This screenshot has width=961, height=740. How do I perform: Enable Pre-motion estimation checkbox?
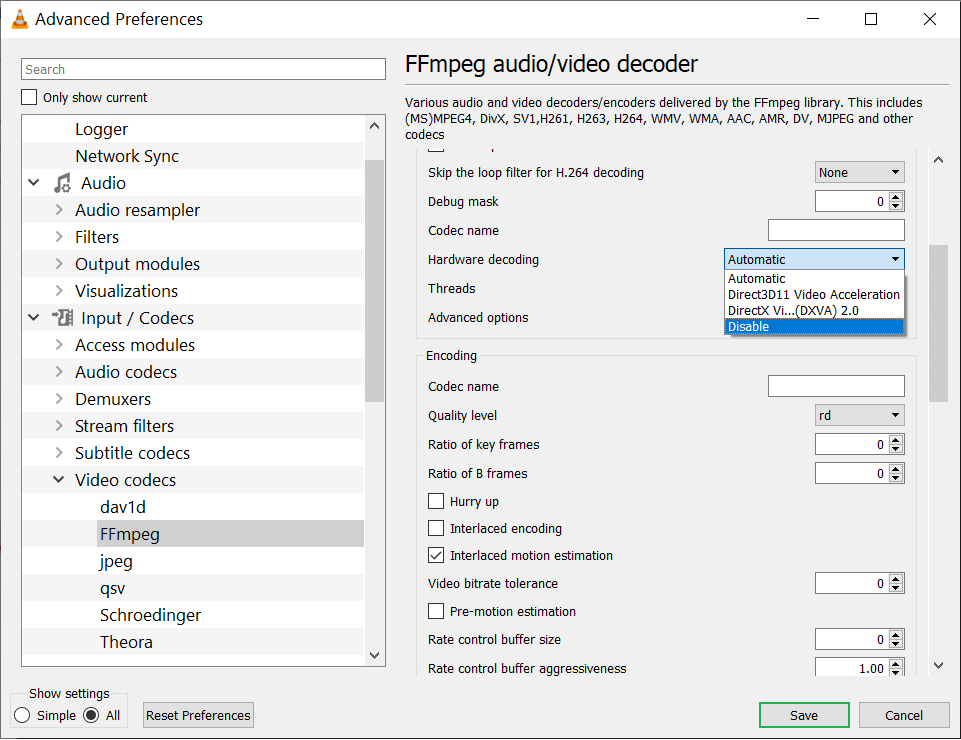point(436,611)
